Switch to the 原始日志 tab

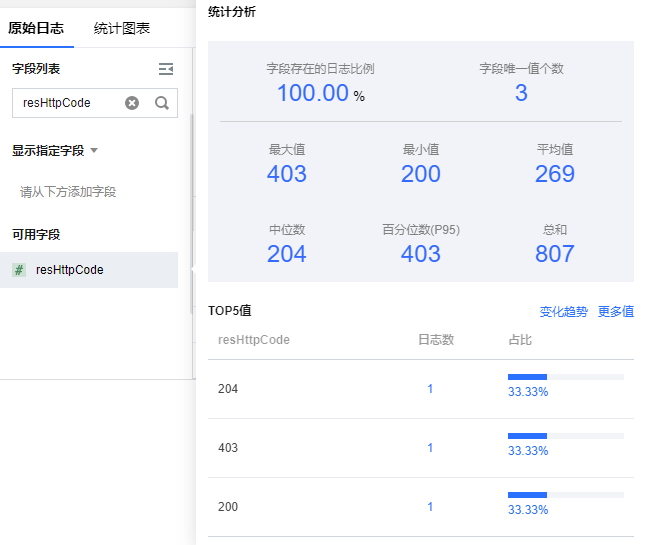click(36, 28)
